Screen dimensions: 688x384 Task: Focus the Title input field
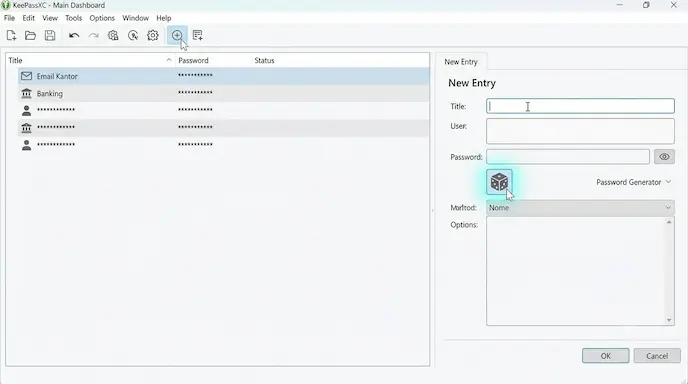(580, 106)
